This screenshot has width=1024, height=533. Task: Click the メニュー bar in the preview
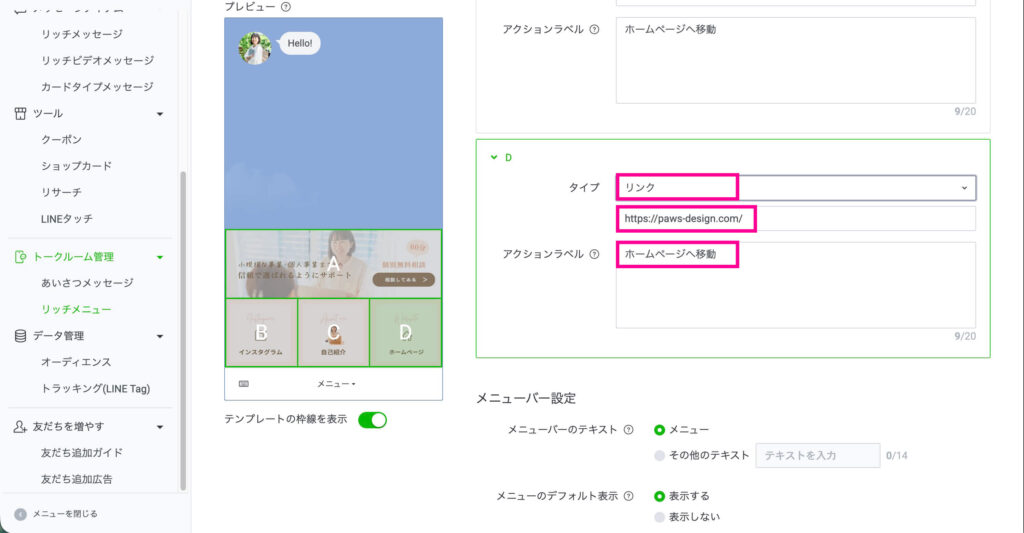tap(336, 384)
